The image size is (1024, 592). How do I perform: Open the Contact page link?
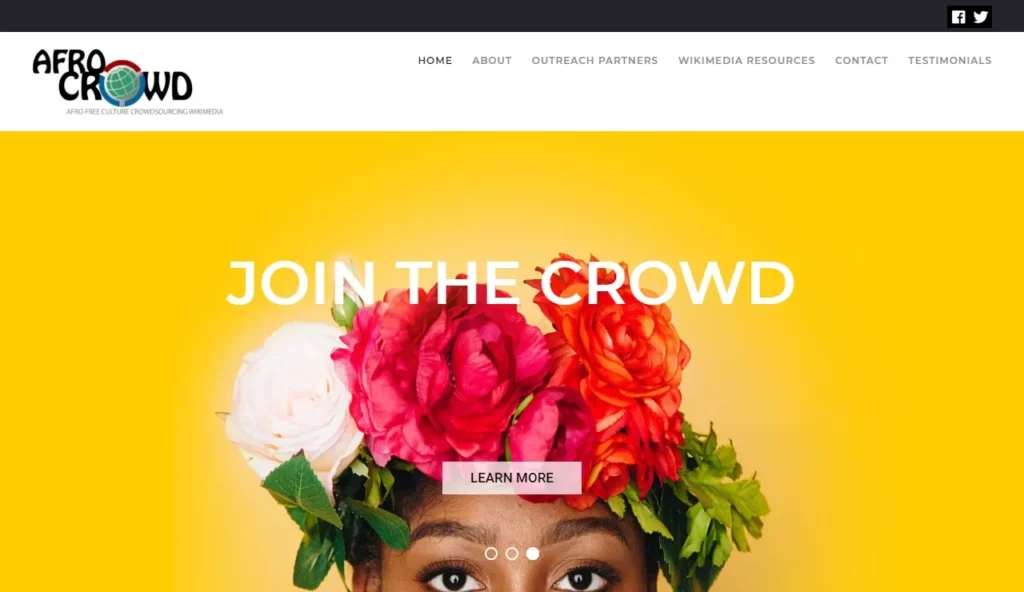(x=861, y=60)
